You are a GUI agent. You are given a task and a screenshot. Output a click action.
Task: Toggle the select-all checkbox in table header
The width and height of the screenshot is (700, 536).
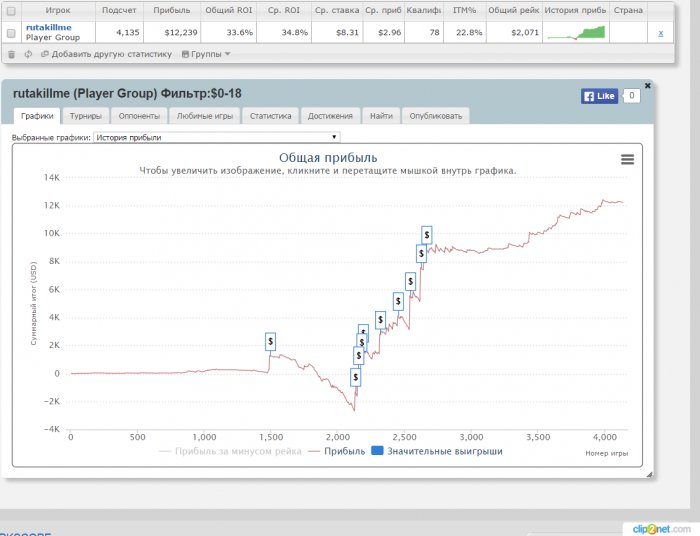coord(11,10)
